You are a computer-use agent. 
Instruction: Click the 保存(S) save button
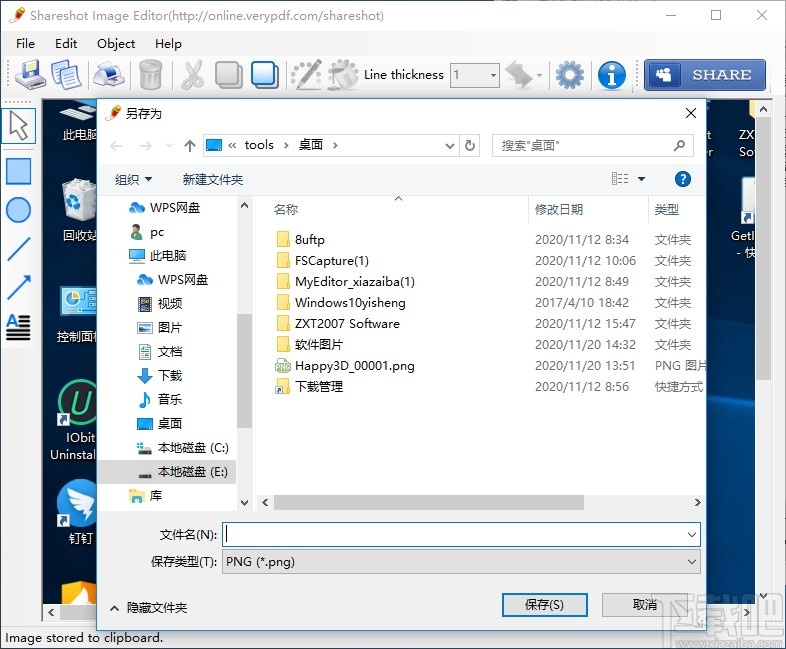(544, 605)
